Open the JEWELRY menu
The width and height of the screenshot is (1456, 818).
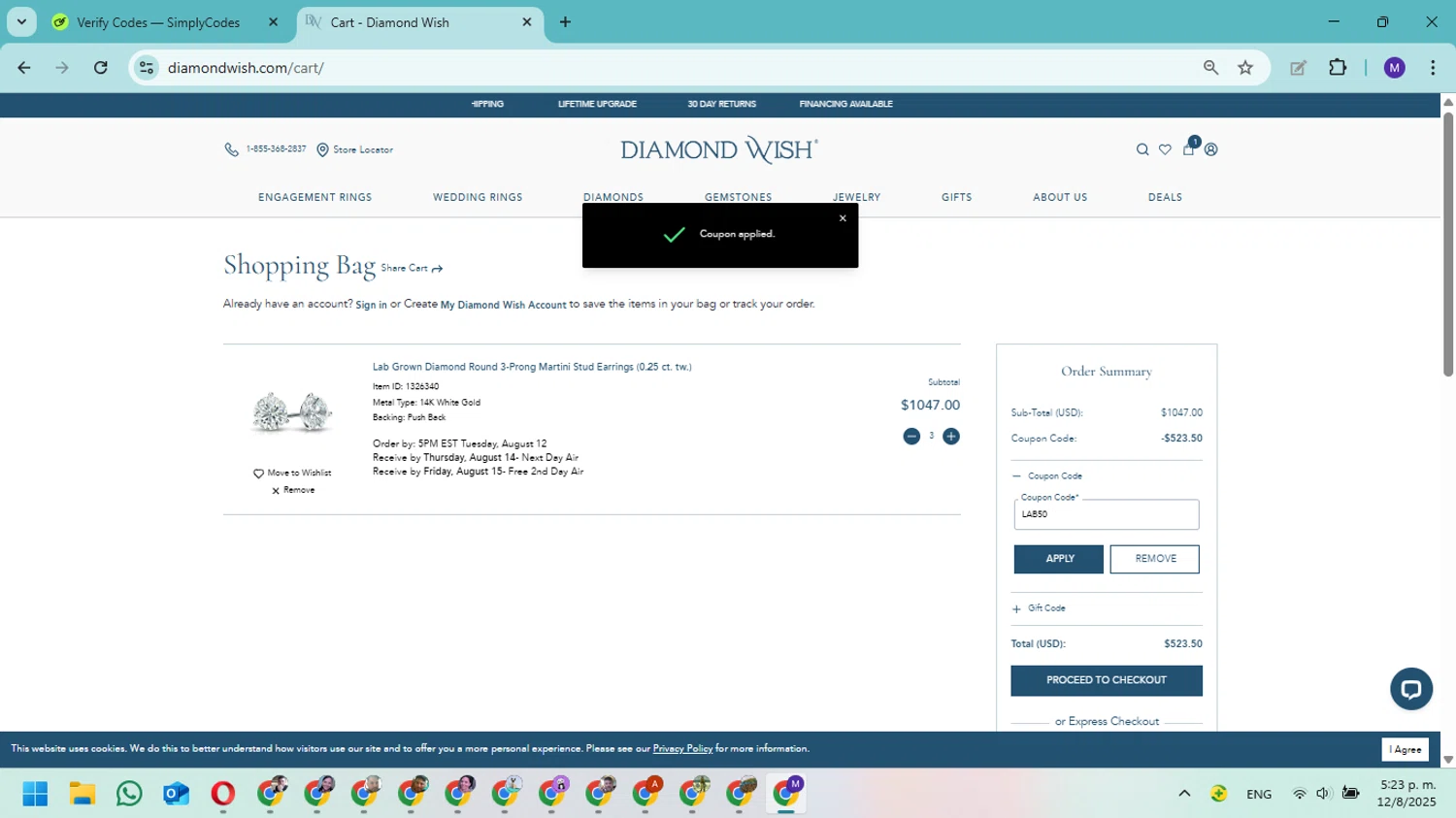click(857, 197)
